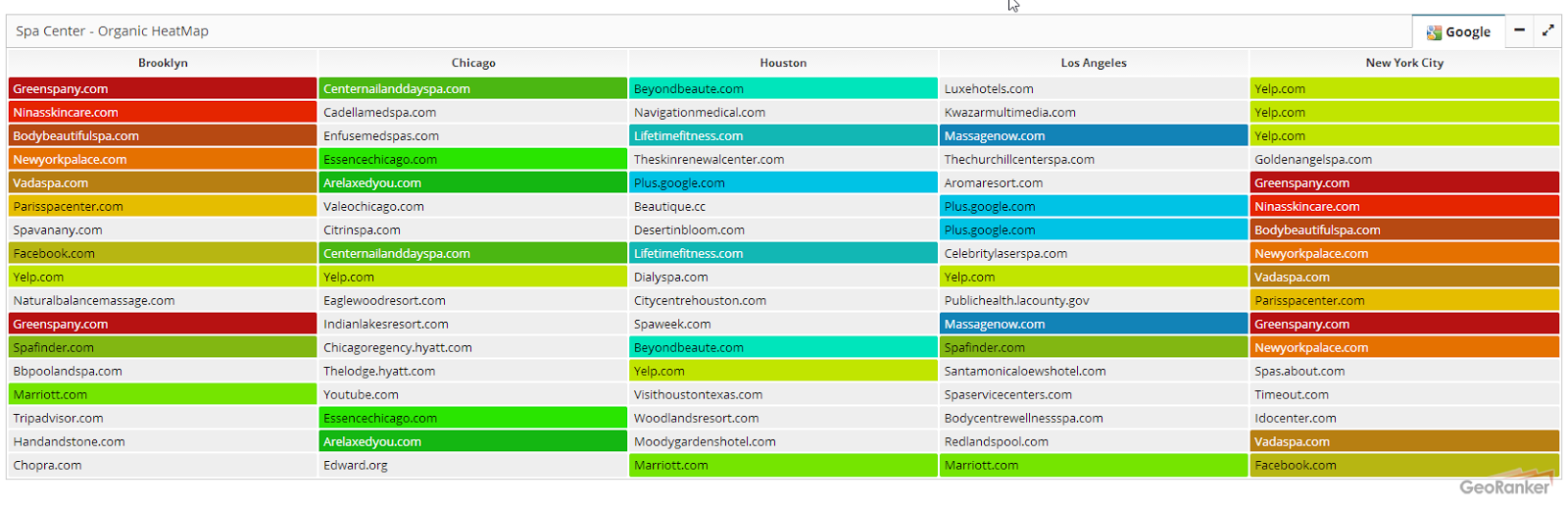Select the Google tab
This screenshot has height=510, width=1568.
tap(1458, 31)
